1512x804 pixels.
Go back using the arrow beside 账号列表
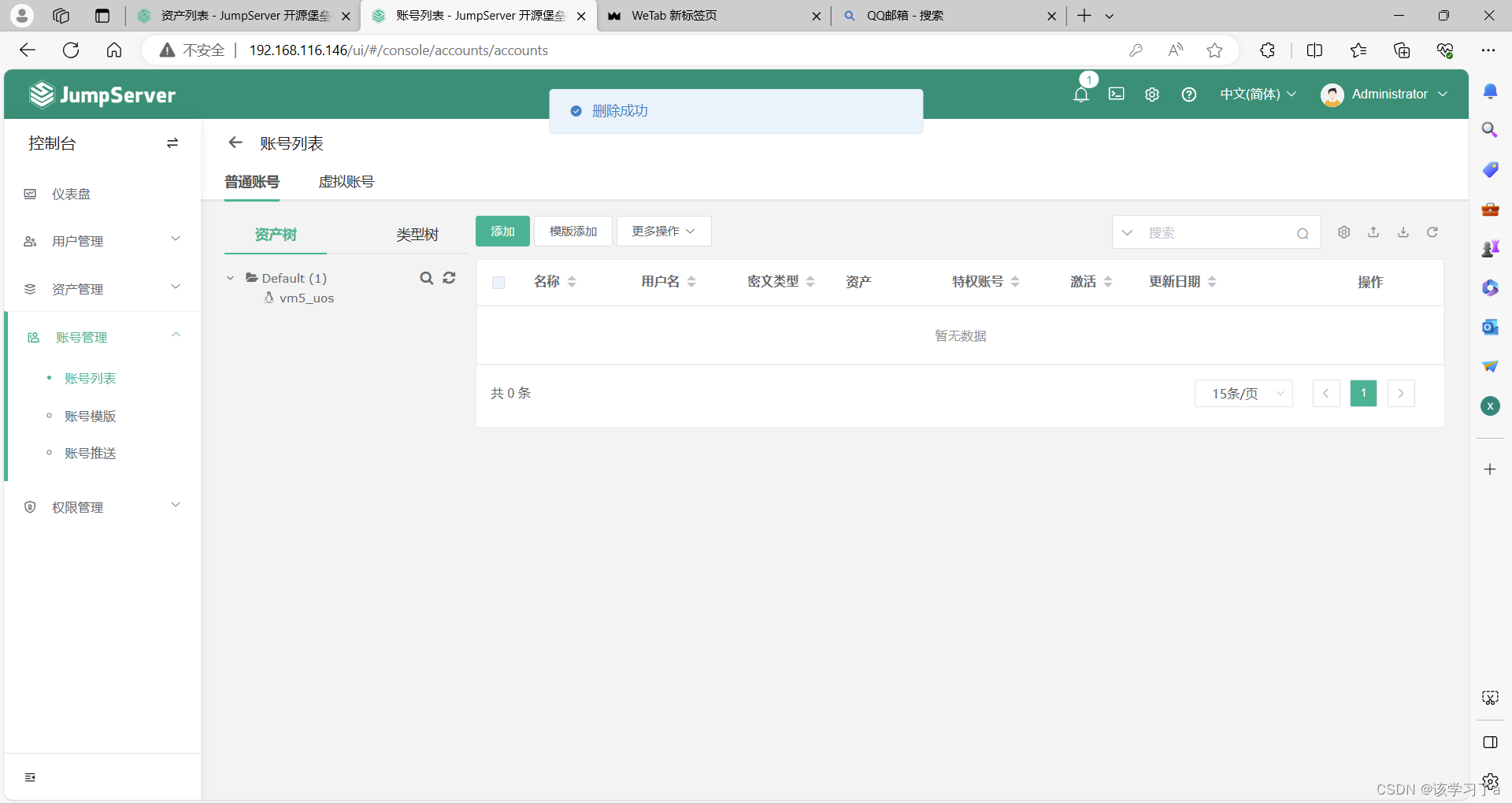235,143
